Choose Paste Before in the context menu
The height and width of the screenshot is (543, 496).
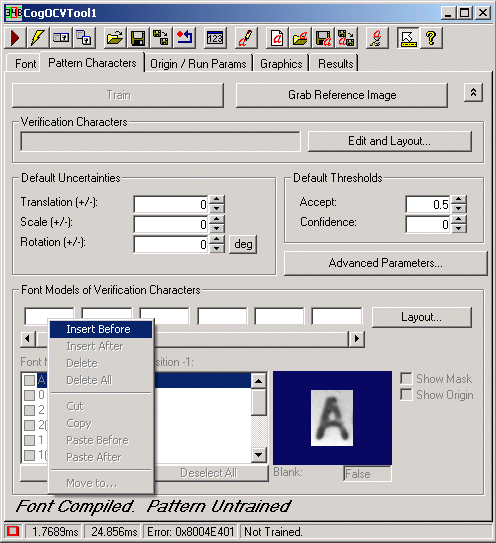tap(101, 440)
